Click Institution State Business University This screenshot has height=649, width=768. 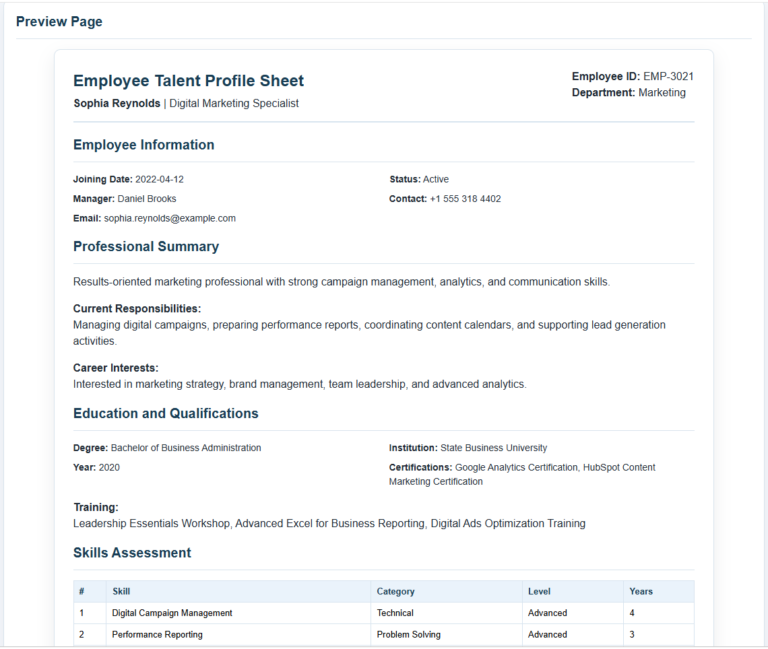(x=468, y=448)
